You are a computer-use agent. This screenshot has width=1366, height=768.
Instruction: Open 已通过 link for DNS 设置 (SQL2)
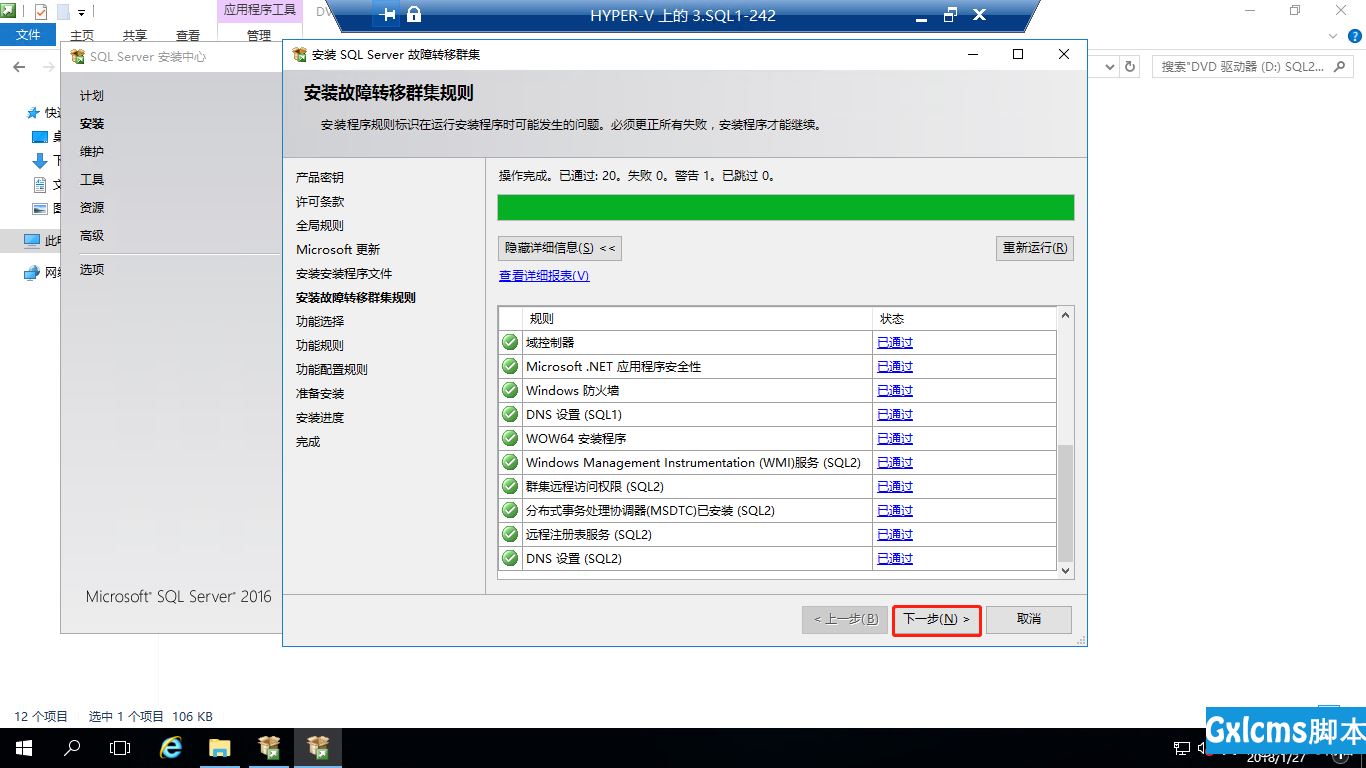[895, 558]
